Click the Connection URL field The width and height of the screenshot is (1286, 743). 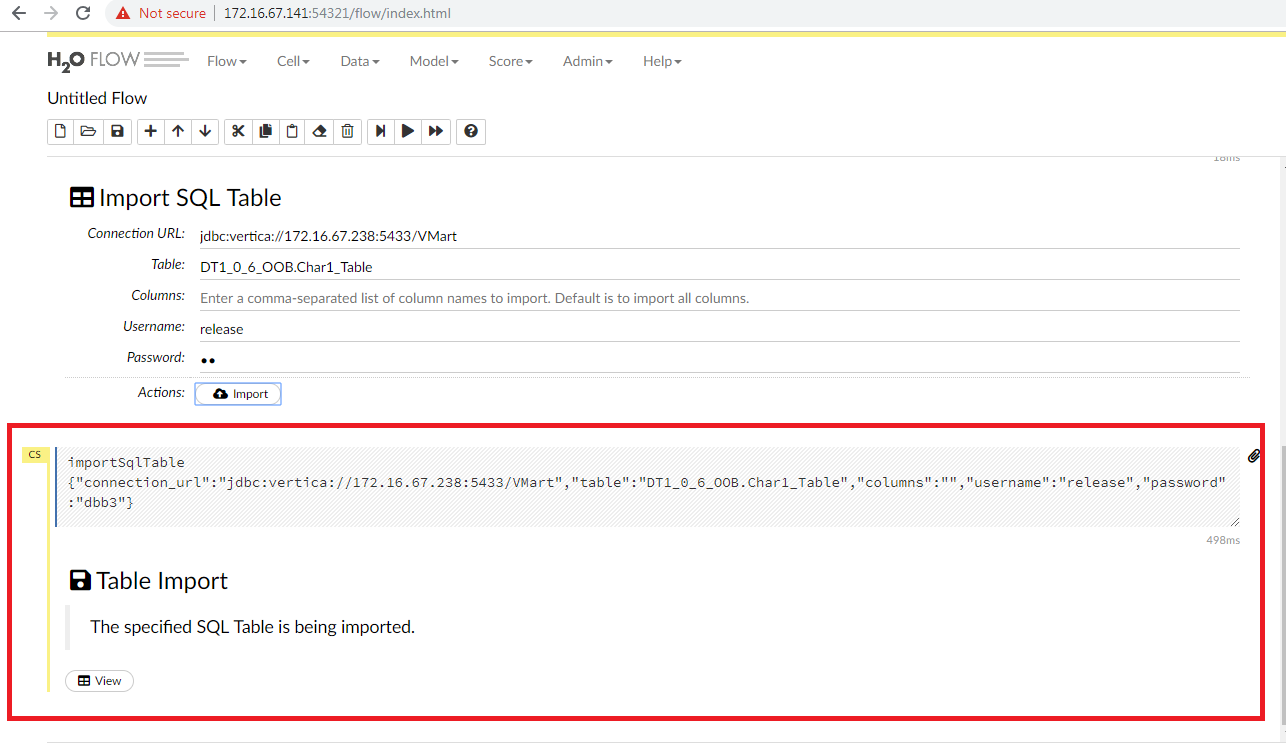pos(719,236)
